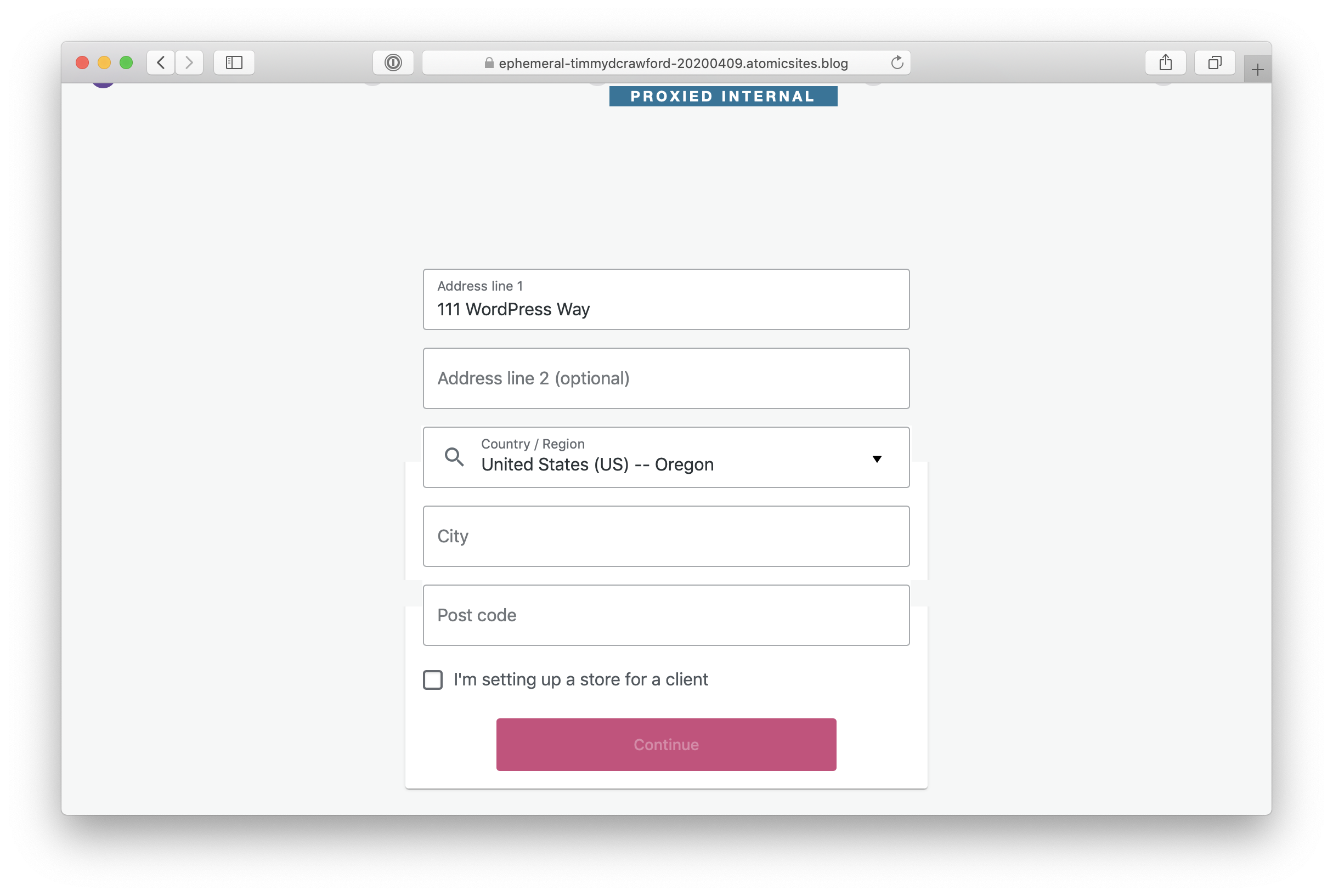Click the 1Password extension icon

[x=393, y=63]
